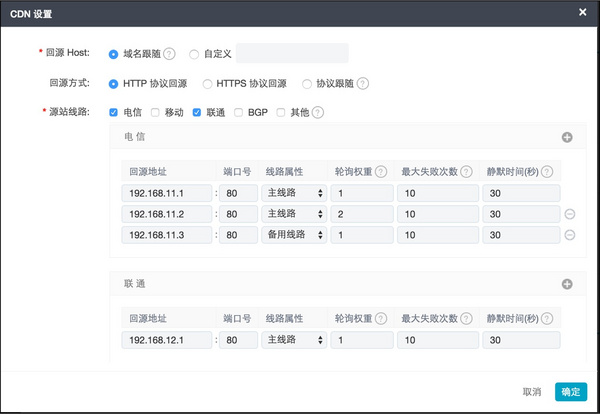Open 线路属性 dropdown for 192.168.12.1

(294, 341)
